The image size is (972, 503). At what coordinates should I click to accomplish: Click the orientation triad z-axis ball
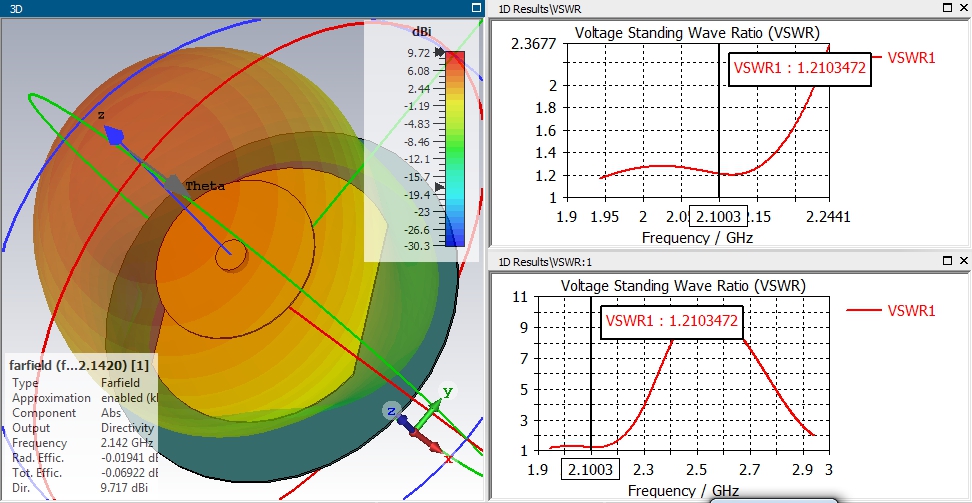(391, 411)
